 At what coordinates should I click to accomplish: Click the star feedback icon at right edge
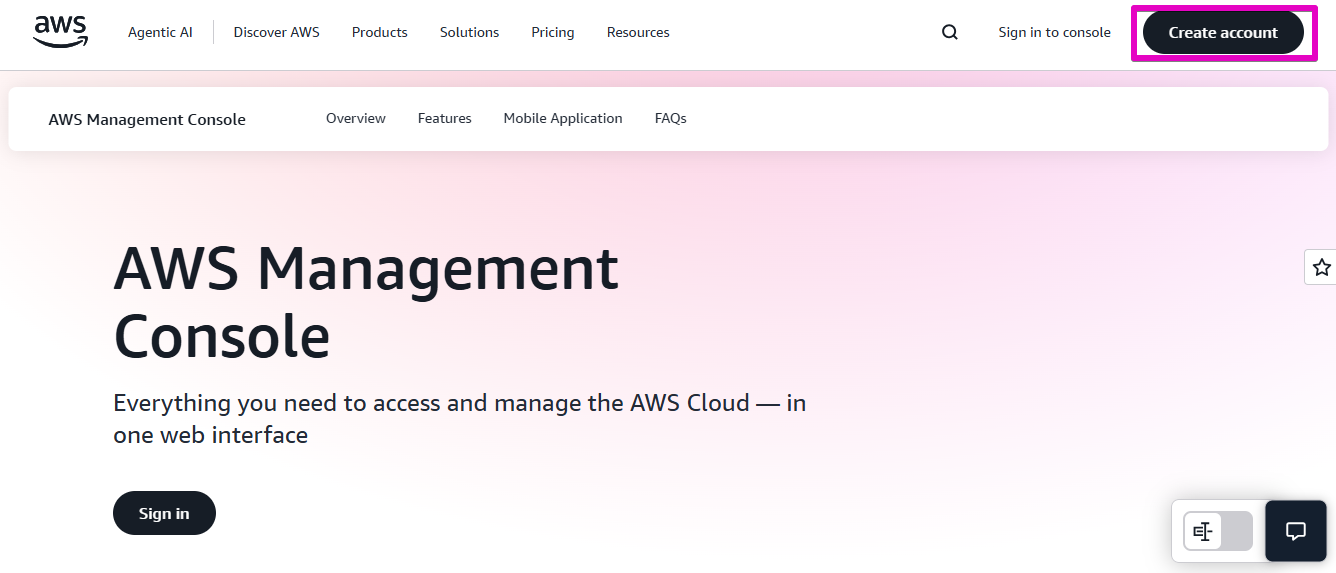(1321, 267)
